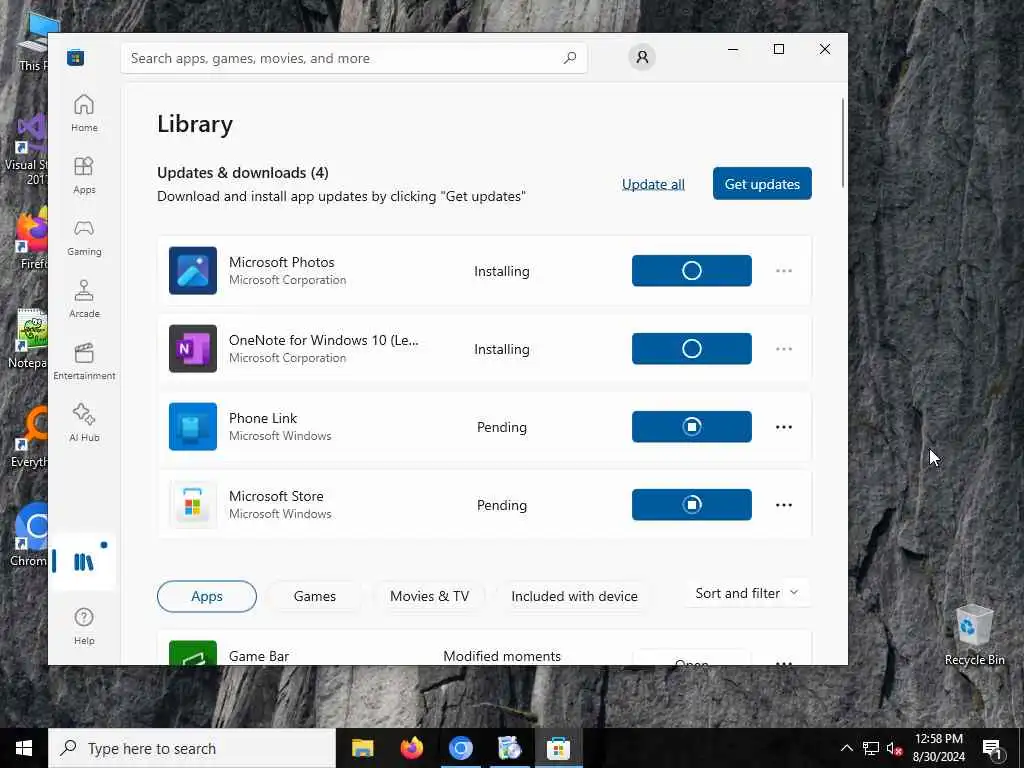Screen dimensions: 1024x768
Task: Click the Game Bar app icon
Action: coord(193,653)
